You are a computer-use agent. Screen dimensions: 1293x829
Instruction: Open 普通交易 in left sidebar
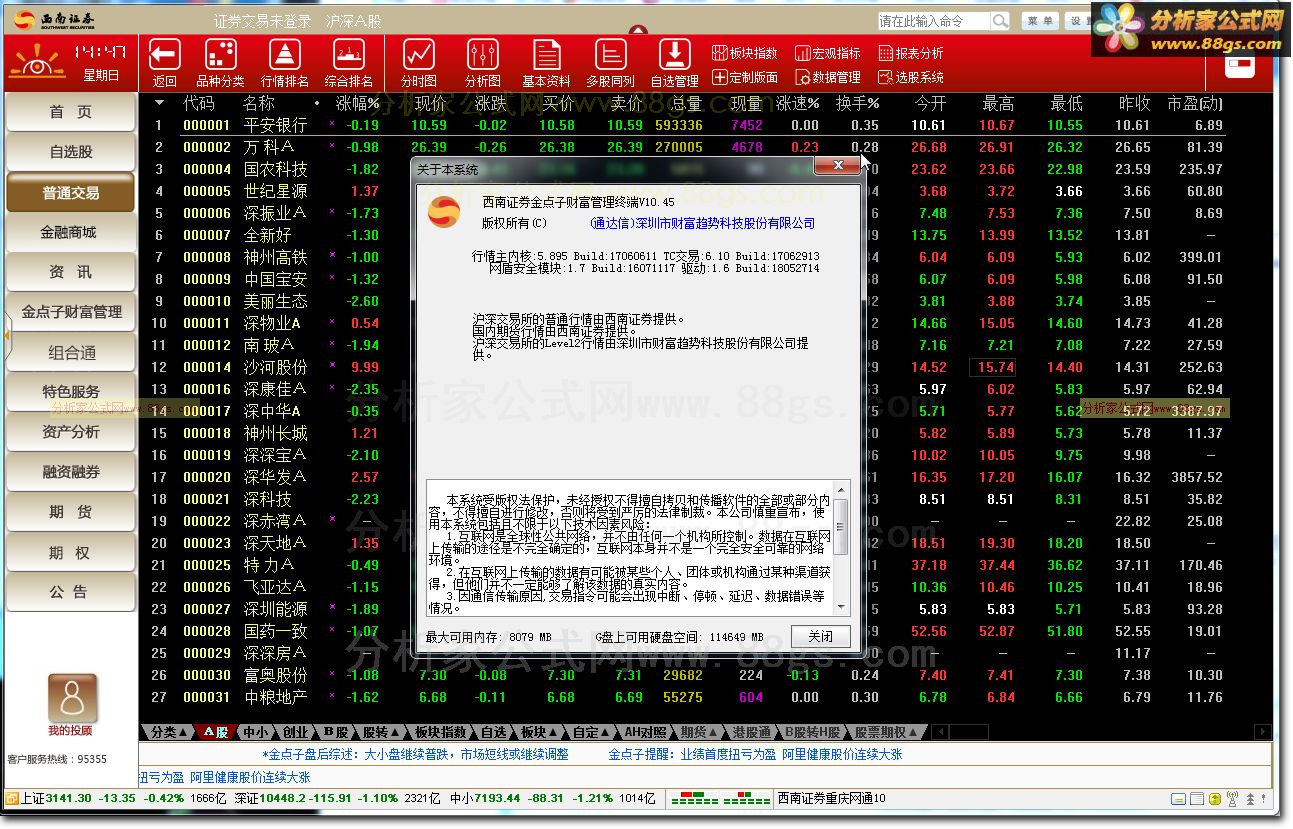coord(70,192)
